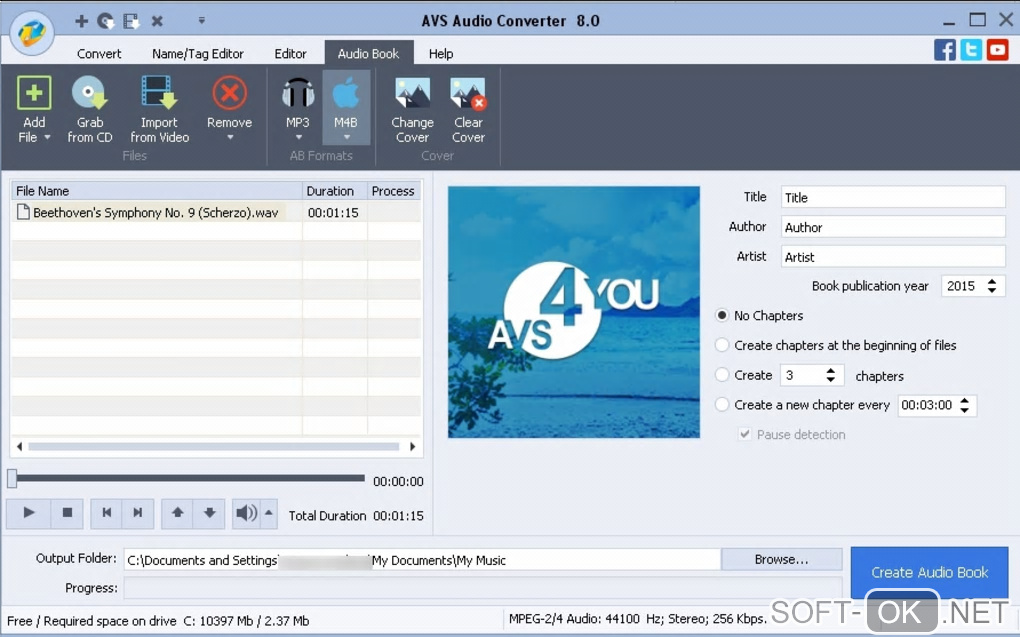
Task: Click the AVS application logo button
Action: point(32,33)
